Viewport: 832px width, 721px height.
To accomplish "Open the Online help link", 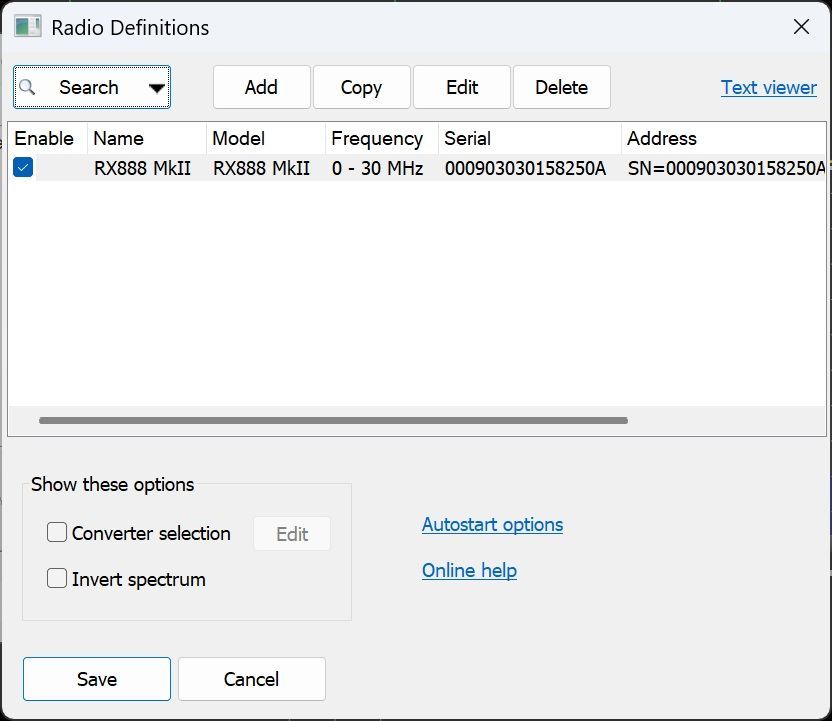I will click(x=469, y=570).
